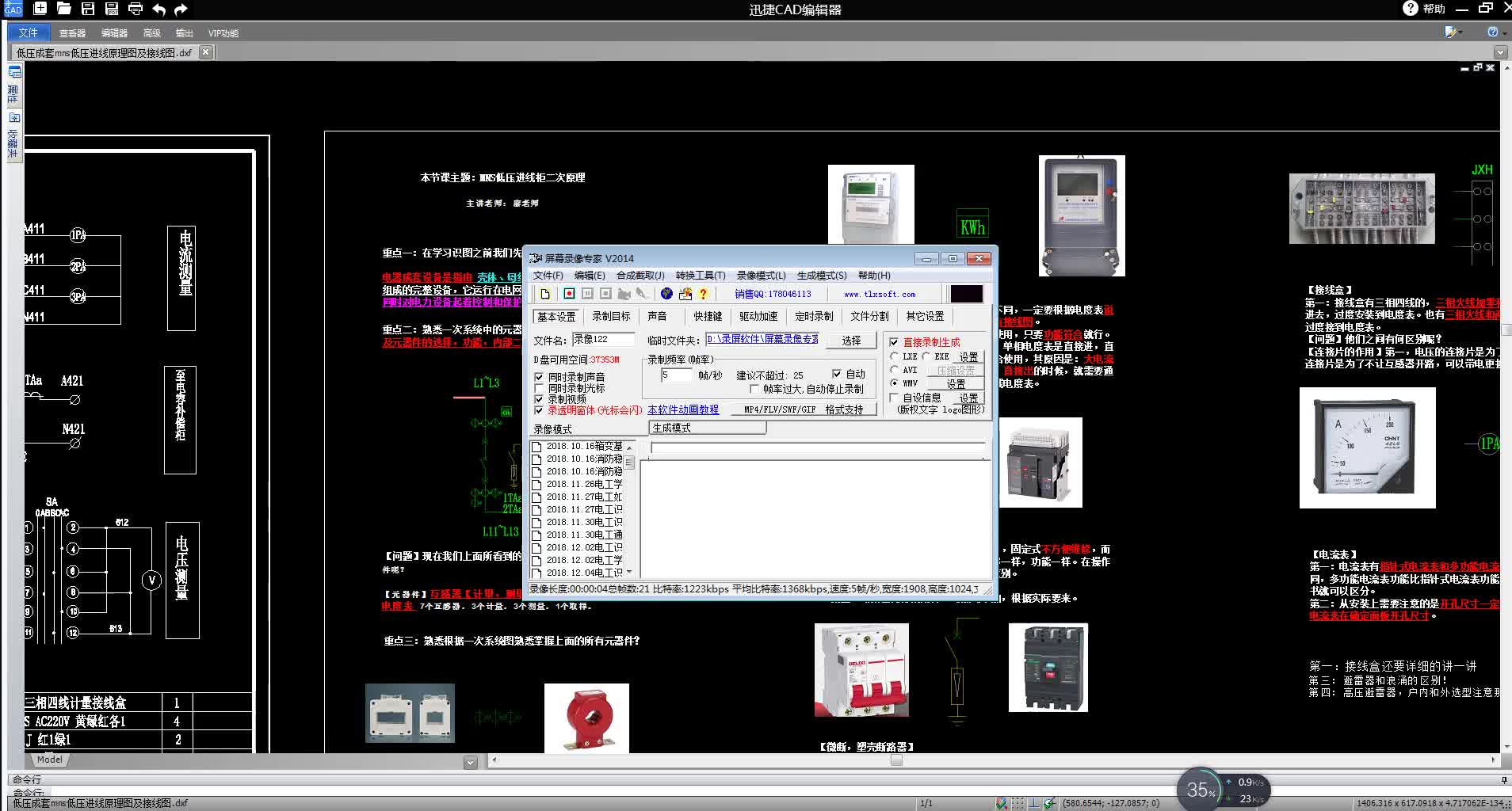1512x811 pixels.
Task: Open 本软件动画教程 link
Action: click(x=683, y=410)
